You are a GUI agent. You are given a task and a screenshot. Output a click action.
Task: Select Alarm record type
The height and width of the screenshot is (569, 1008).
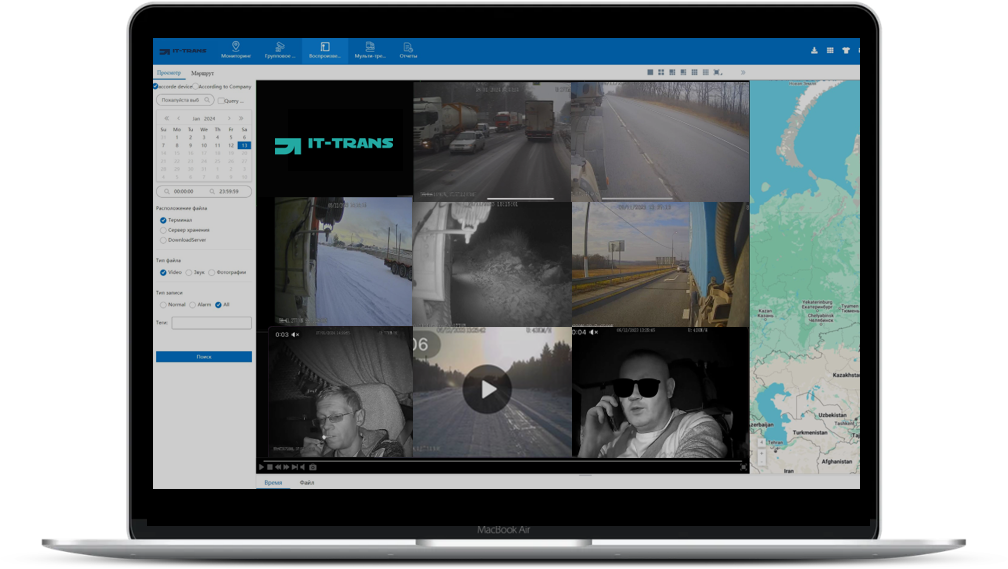[192, 304]
